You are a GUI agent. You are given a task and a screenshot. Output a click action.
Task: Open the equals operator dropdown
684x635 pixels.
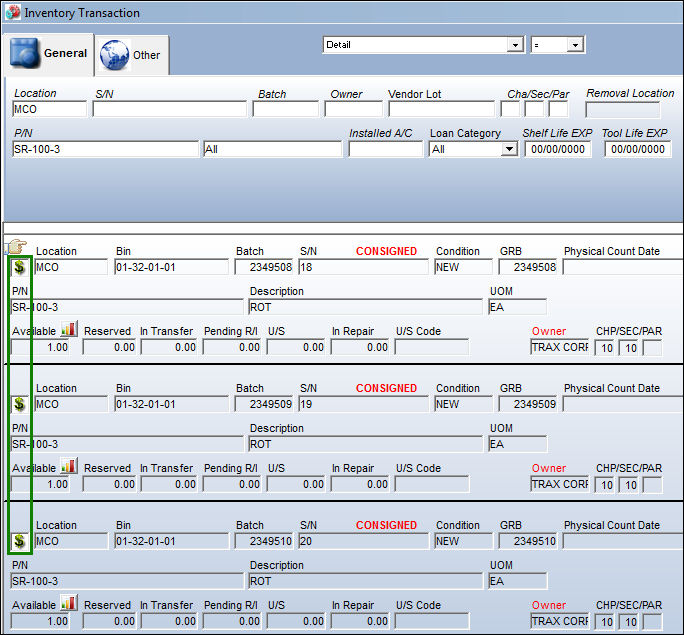575,45
